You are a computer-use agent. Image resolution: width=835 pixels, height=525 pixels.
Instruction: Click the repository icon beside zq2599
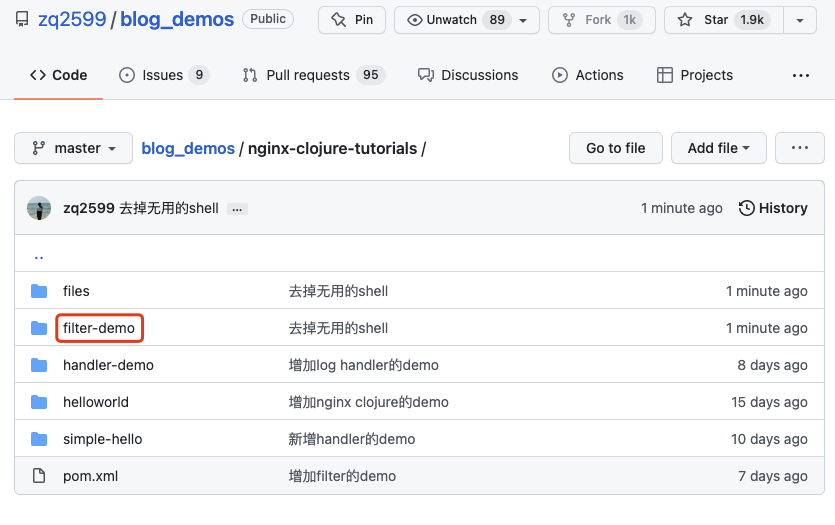[22, 20]
